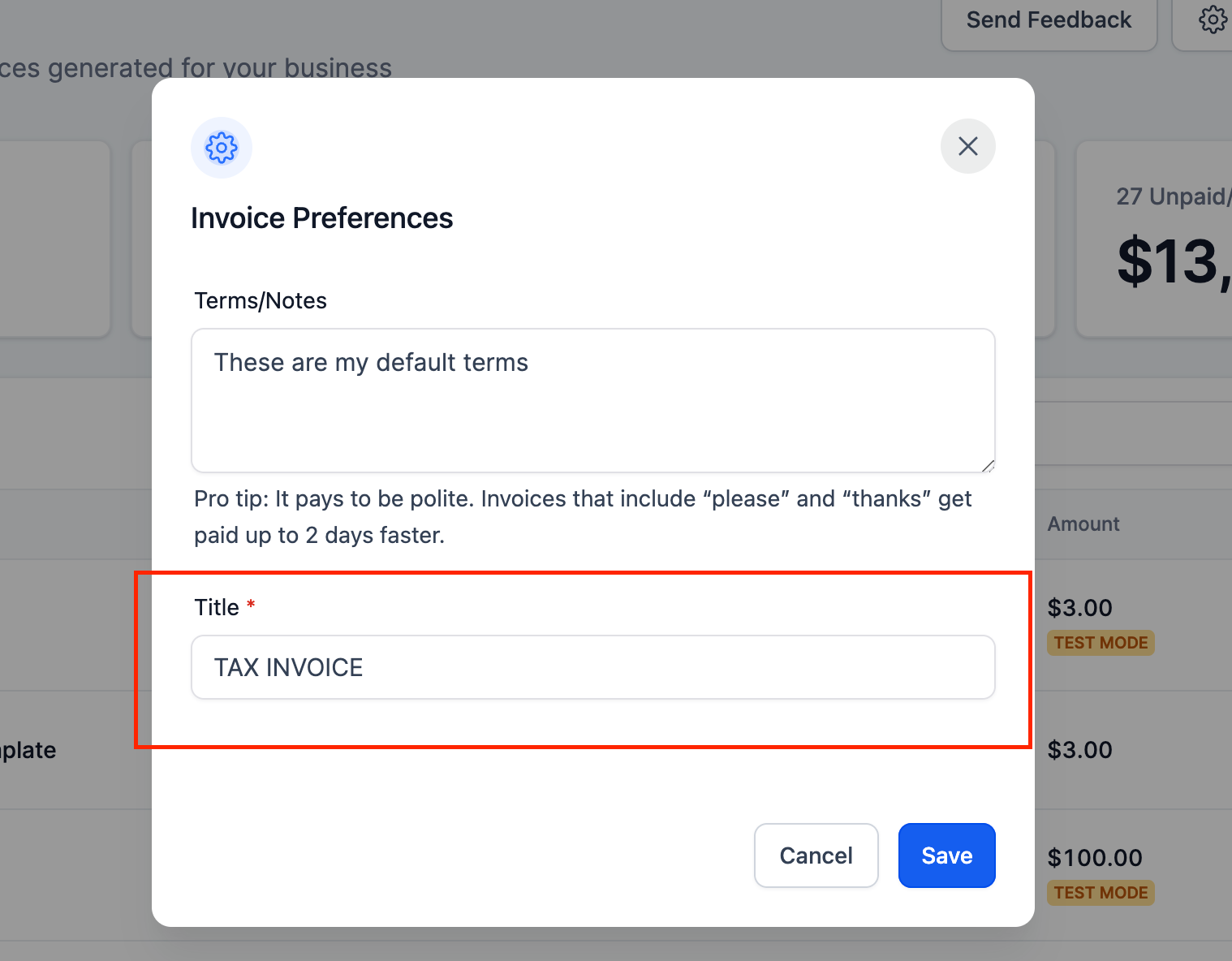This screenshot has height=961, width=1232.
Task: Click the Amount column header
Action: pos(1083,524)
